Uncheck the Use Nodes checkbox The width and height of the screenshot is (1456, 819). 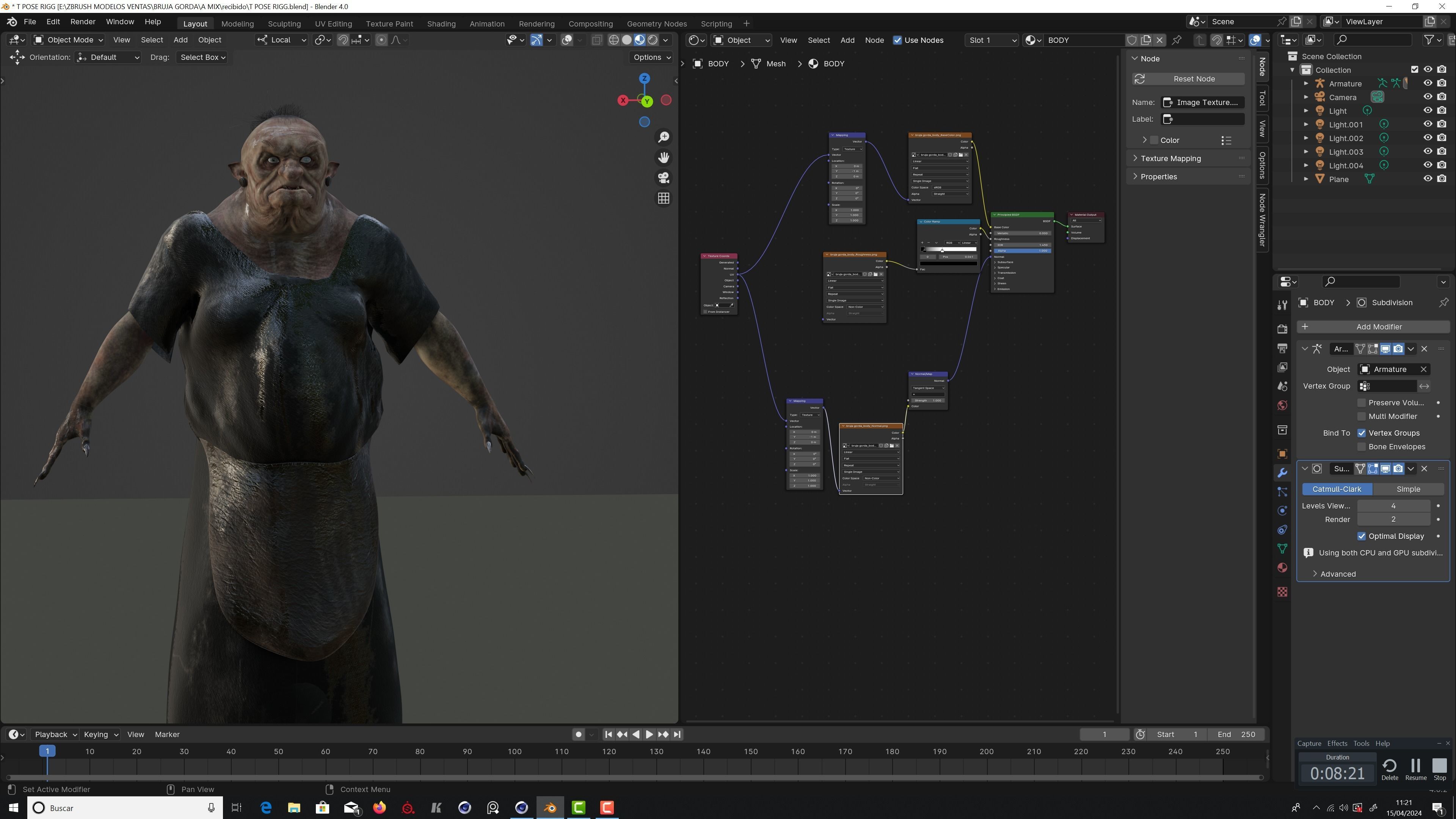click(x=897, y=40)
